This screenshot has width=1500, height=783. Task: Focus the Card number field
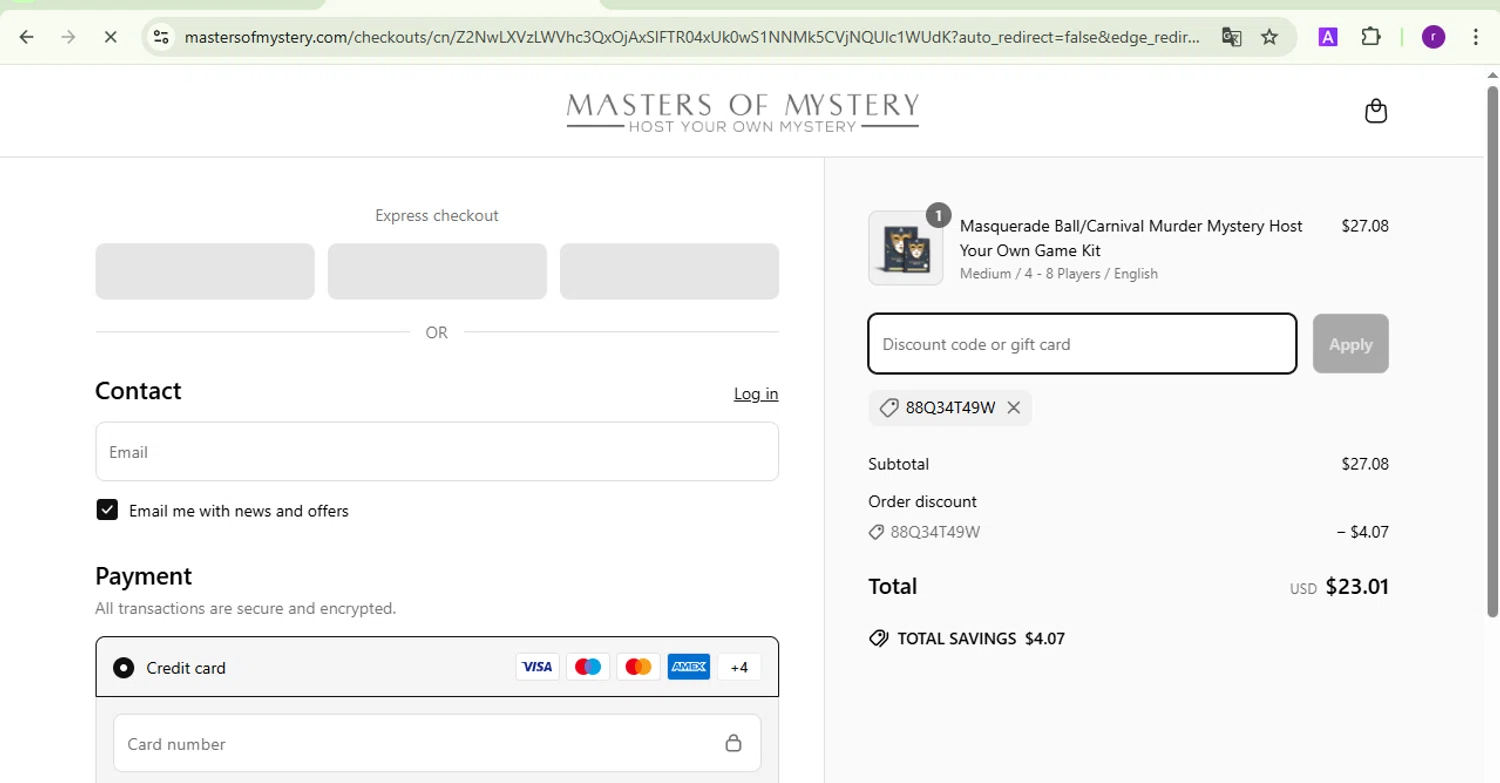[x=437, y=743]
